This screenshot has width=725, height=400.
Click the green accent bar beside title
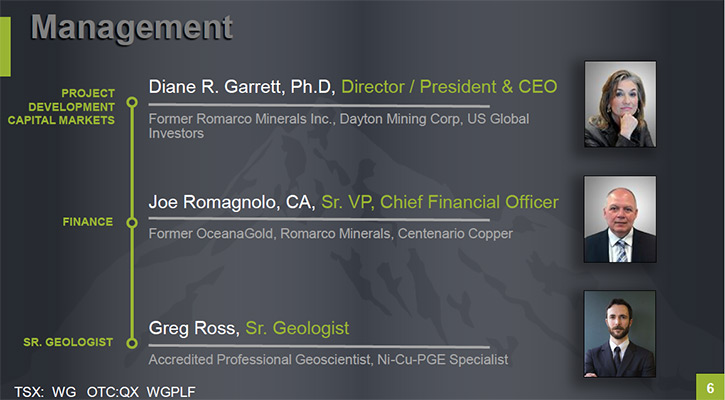click(x=5, y=47)
